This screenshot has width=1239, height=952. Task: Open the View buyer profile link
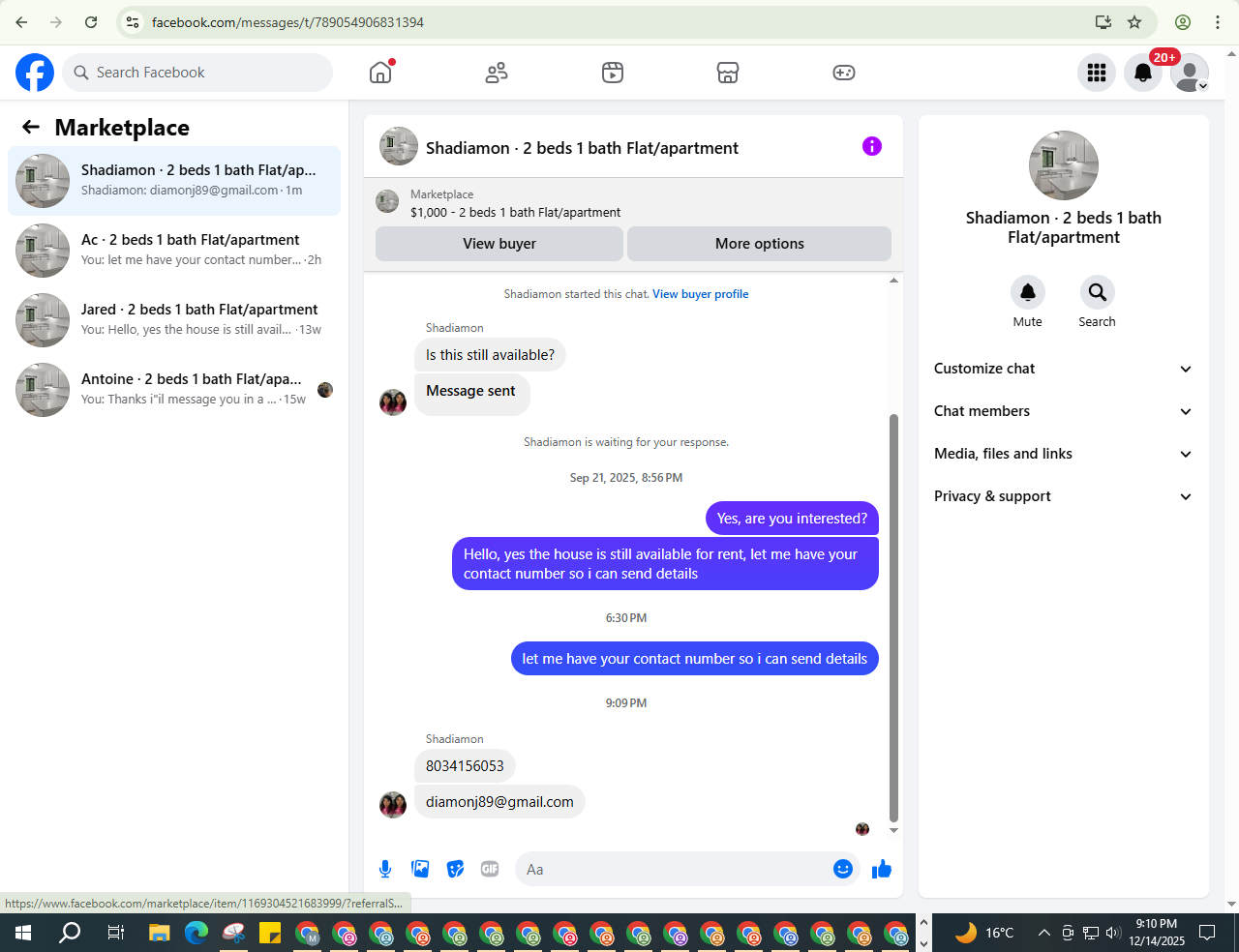coord(700,294)
